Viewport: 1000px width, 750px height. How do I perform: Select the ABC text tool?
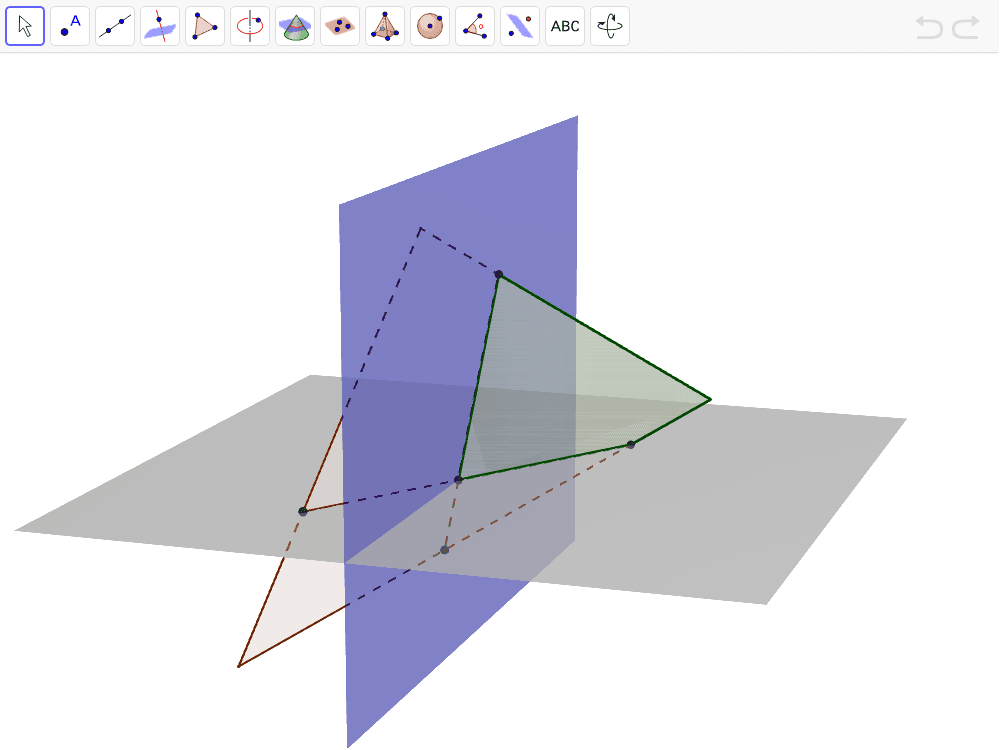point(565,26)
